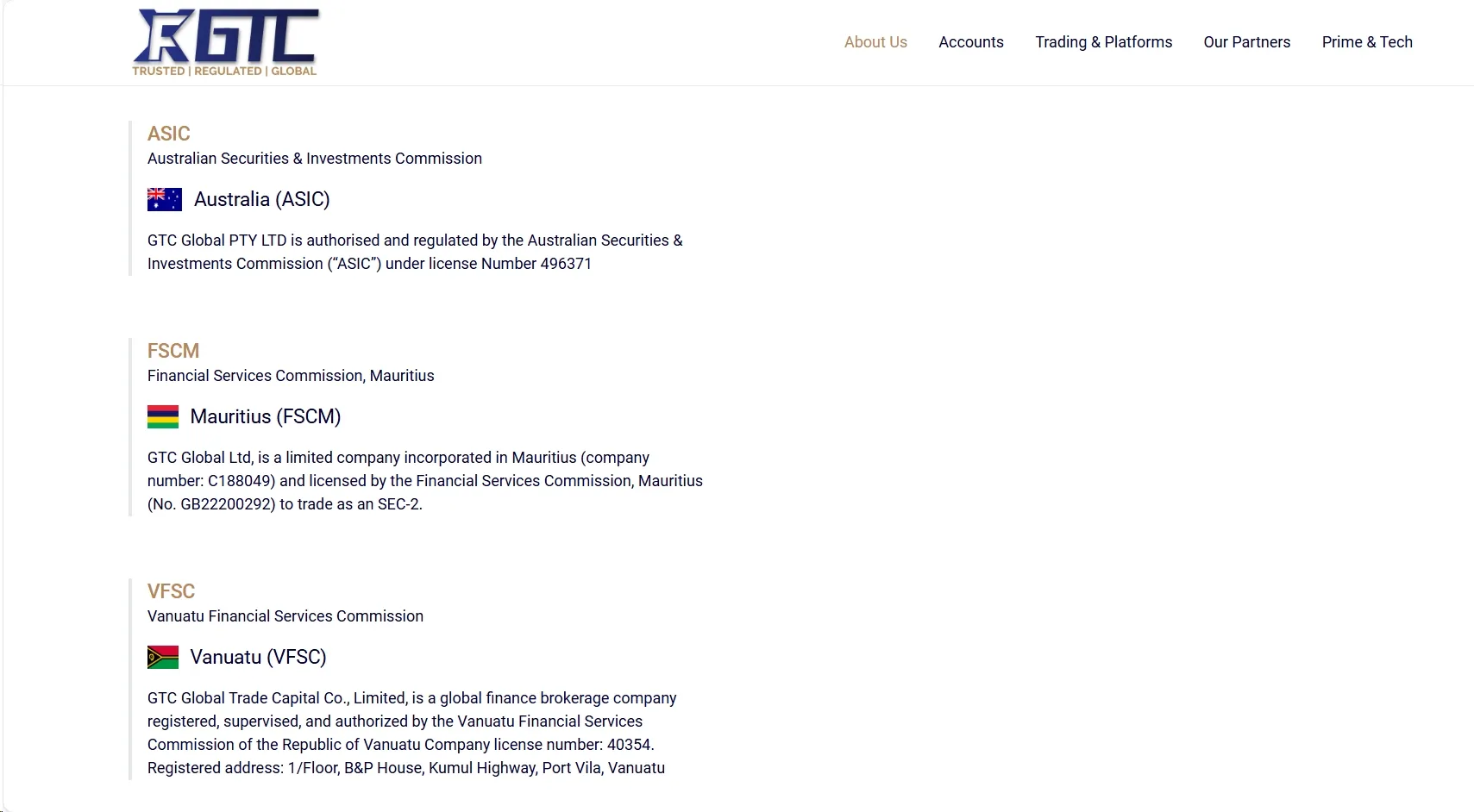Click the Mauritius (FSCM) title
This screenshot has height=812, width=1474.
266,416
